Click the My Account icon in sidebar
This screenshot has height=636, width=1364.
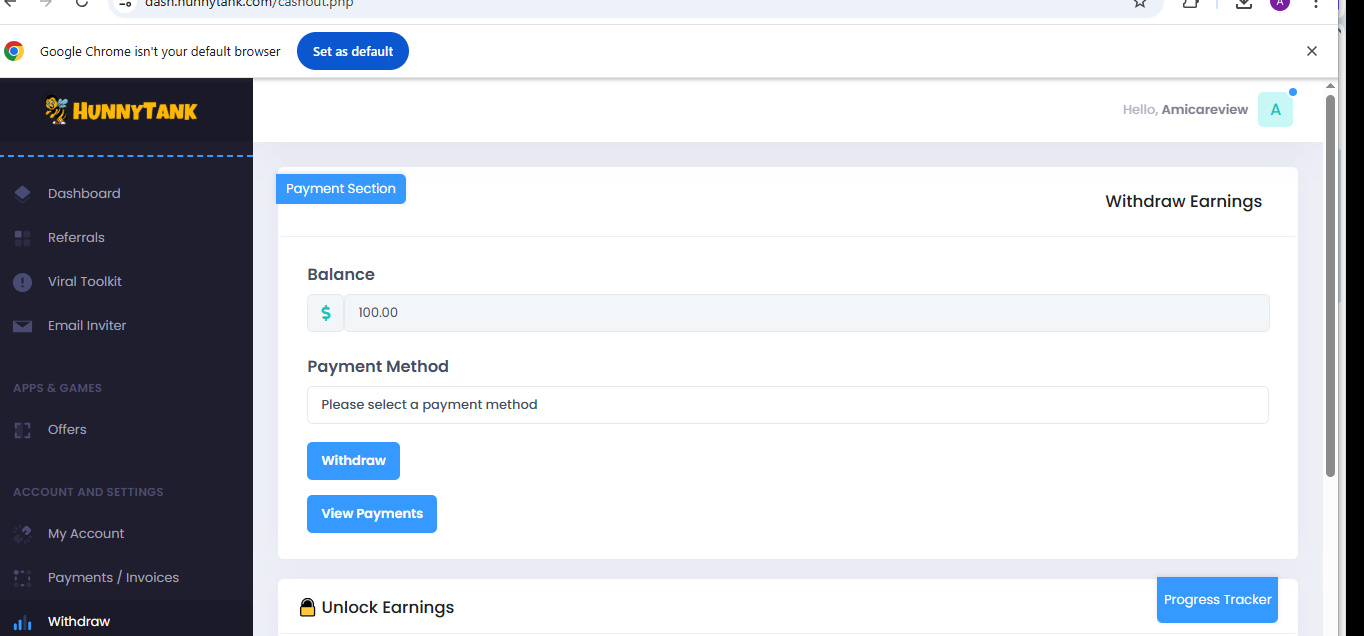pos(22,534)
